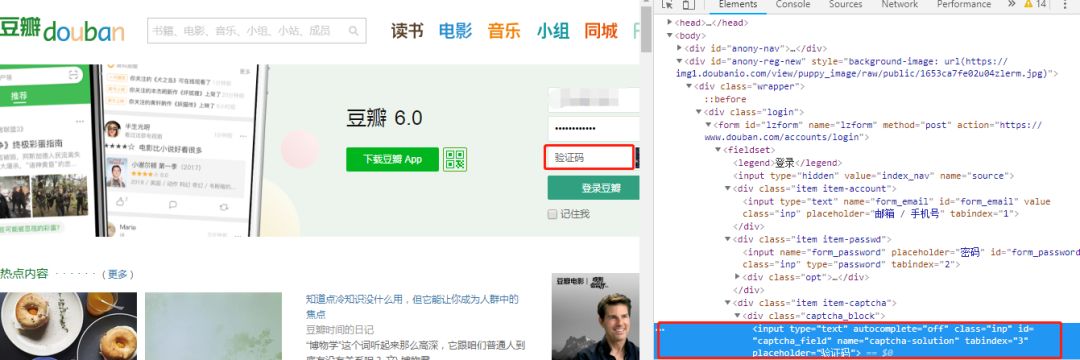Click the 豆瓣时间的日记 author text
The width and height of the screenshot is (1080, 360).
[340, 330]
